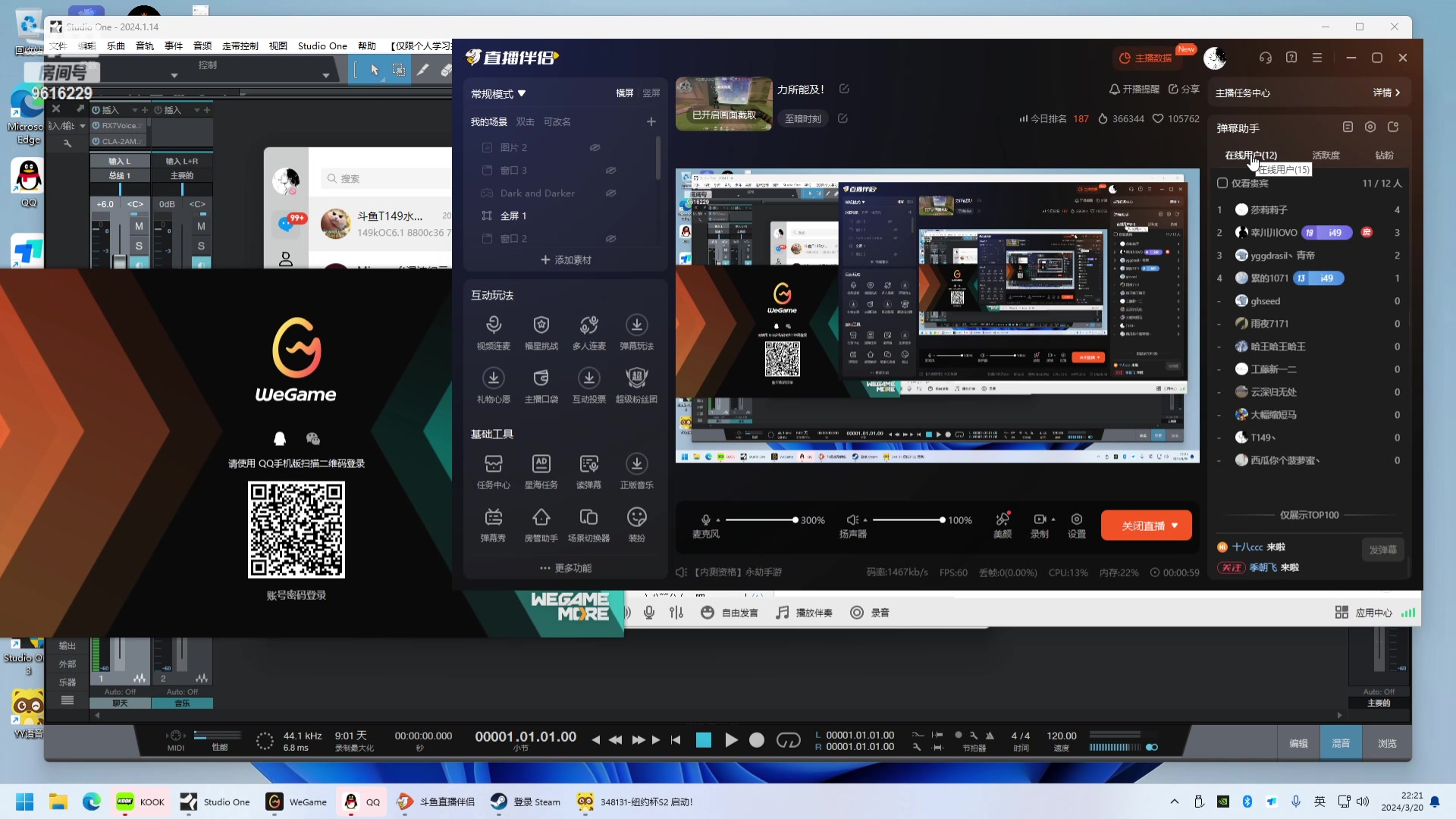This screenshot has height=819, width=1456.
Task: Click 账号密码登录 in WeGame
Action: (x=297, y=595)
